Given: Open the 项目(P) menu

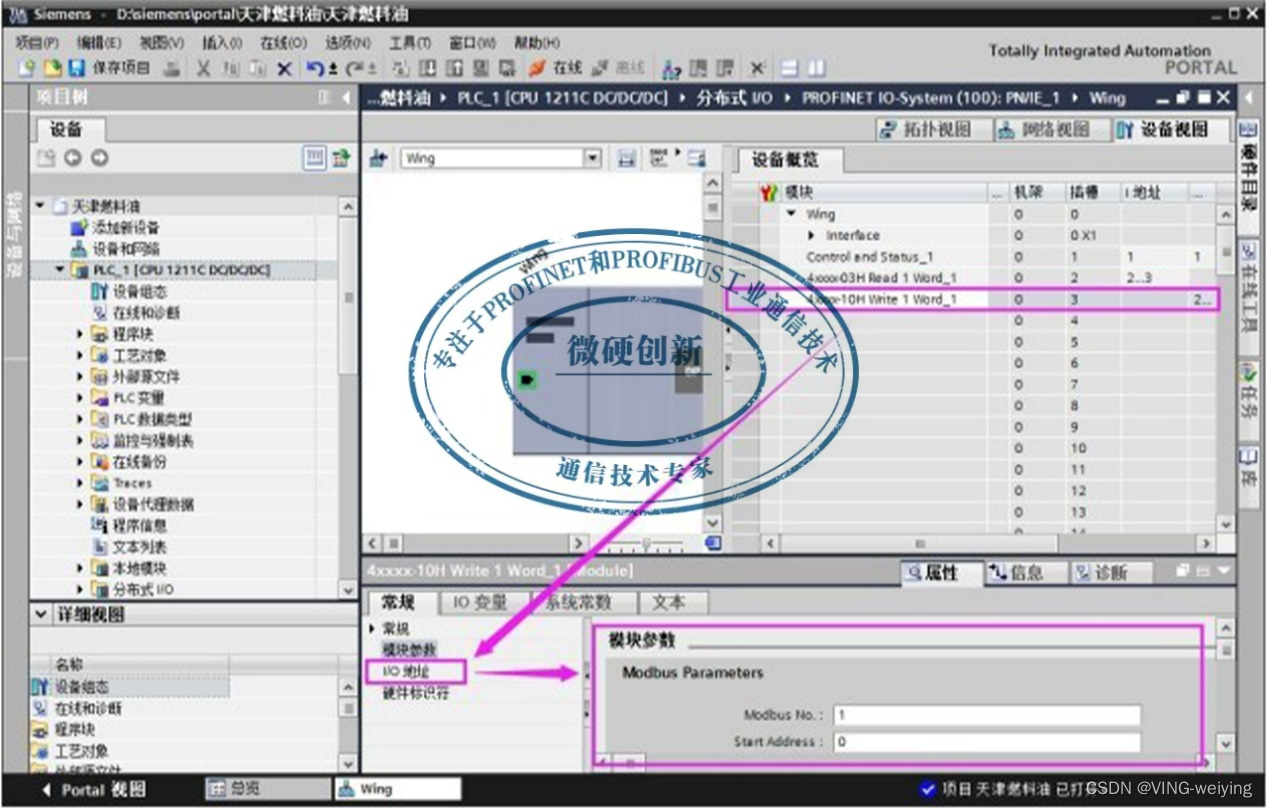Looking at the screenshot, I should [x=38, y=43].
